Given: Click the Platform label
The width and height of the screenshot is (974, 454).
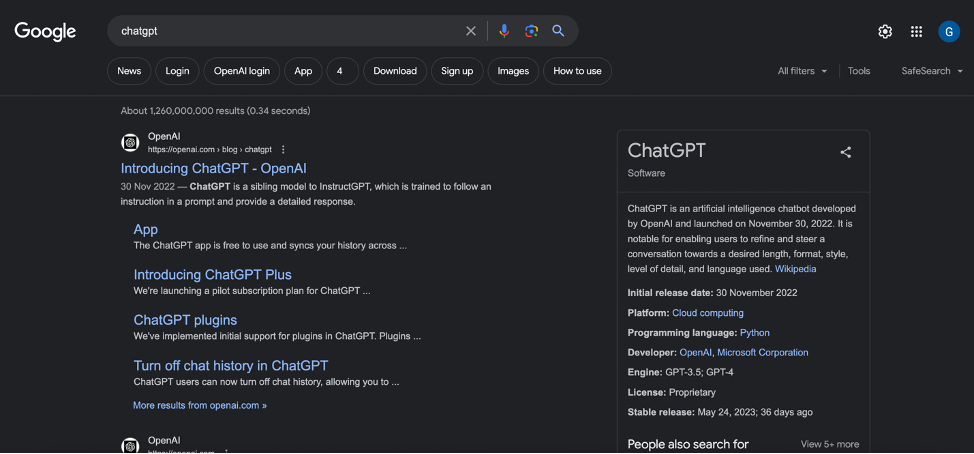Looking at the screenshot, I should 649,313.
